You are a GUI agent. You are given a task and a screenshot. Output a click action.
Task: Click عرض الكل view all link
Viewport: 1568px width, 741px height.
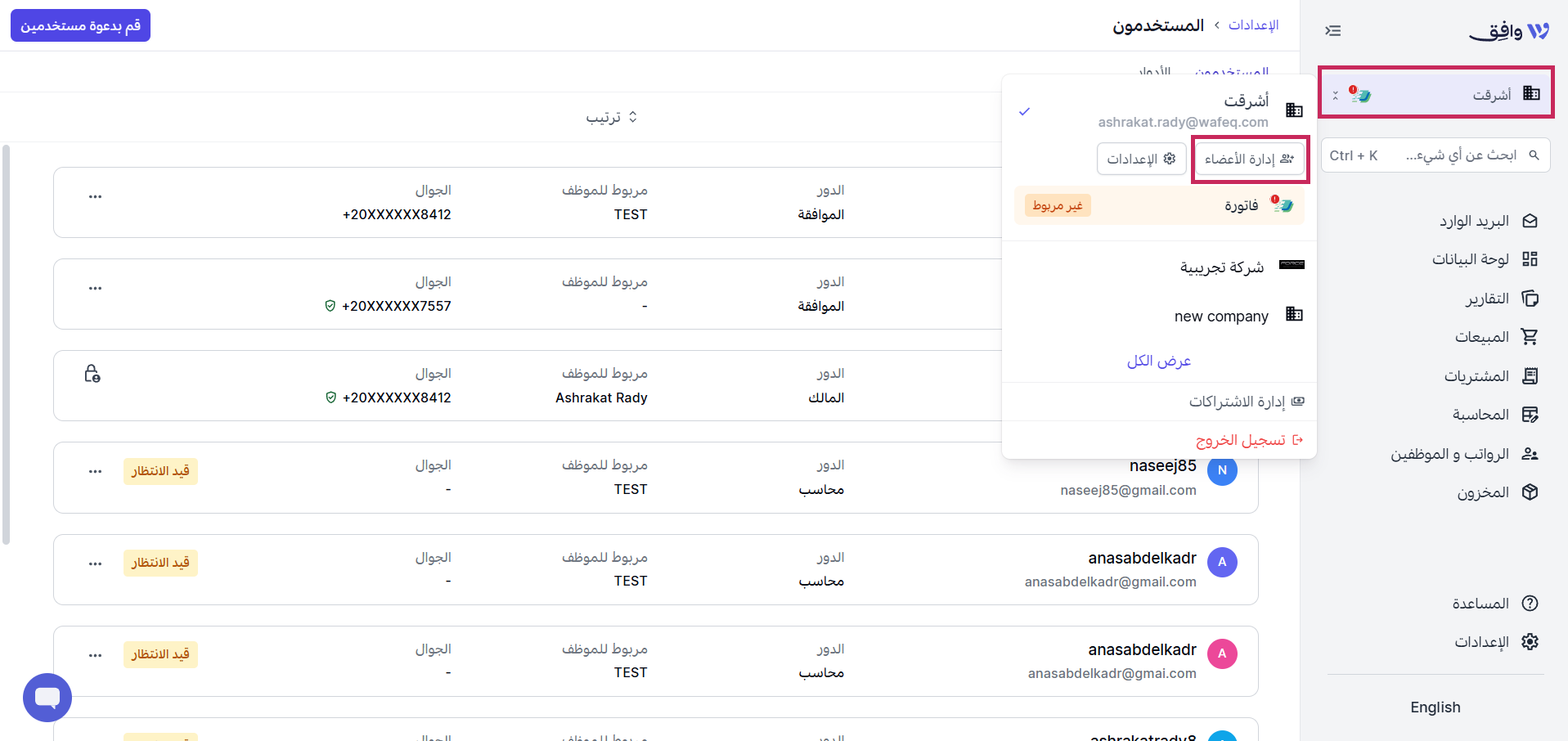[x=1159, y=361]
